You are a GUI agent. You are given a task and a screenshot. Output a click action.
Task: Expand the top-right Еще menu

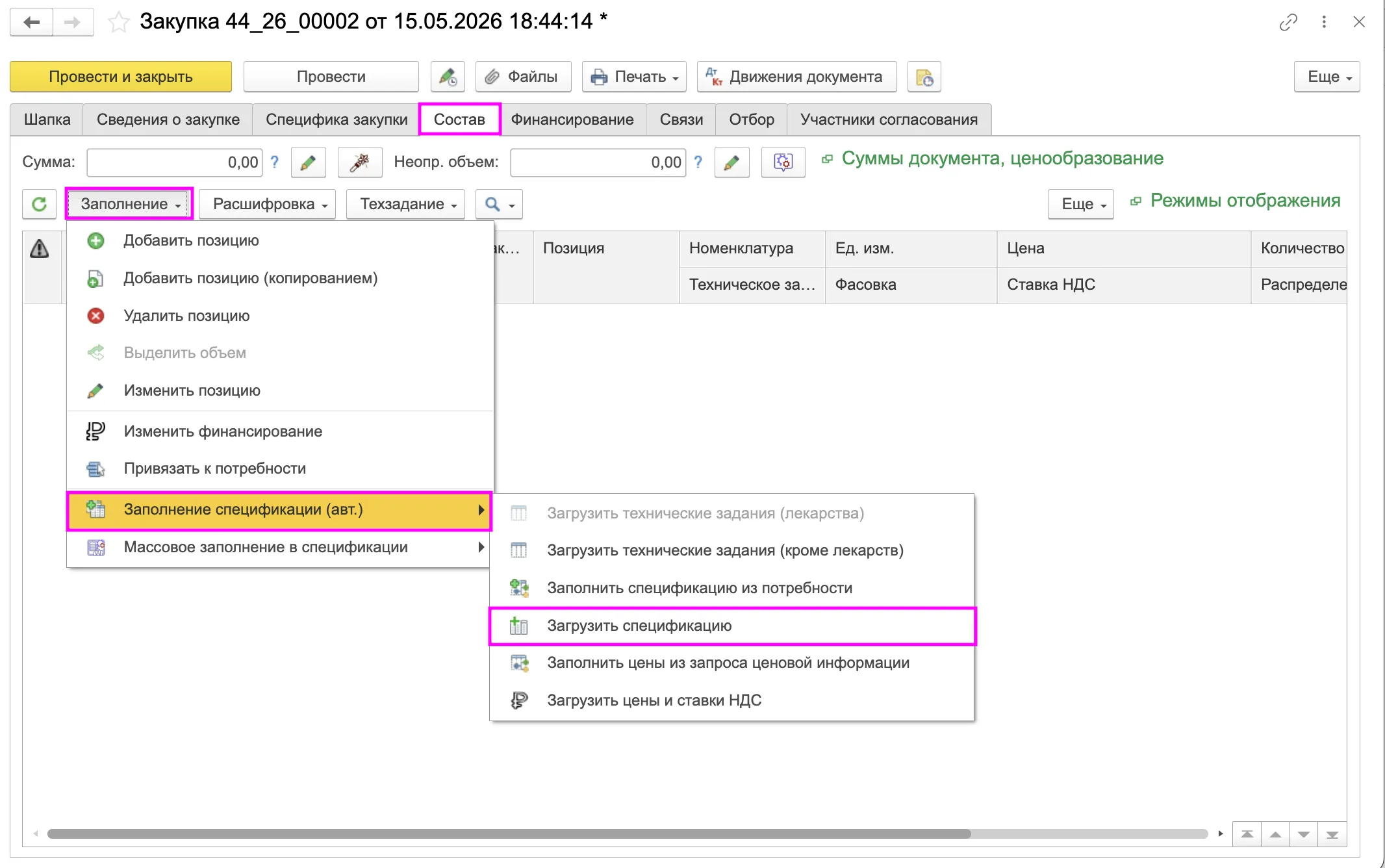(x=1327, y=77)
